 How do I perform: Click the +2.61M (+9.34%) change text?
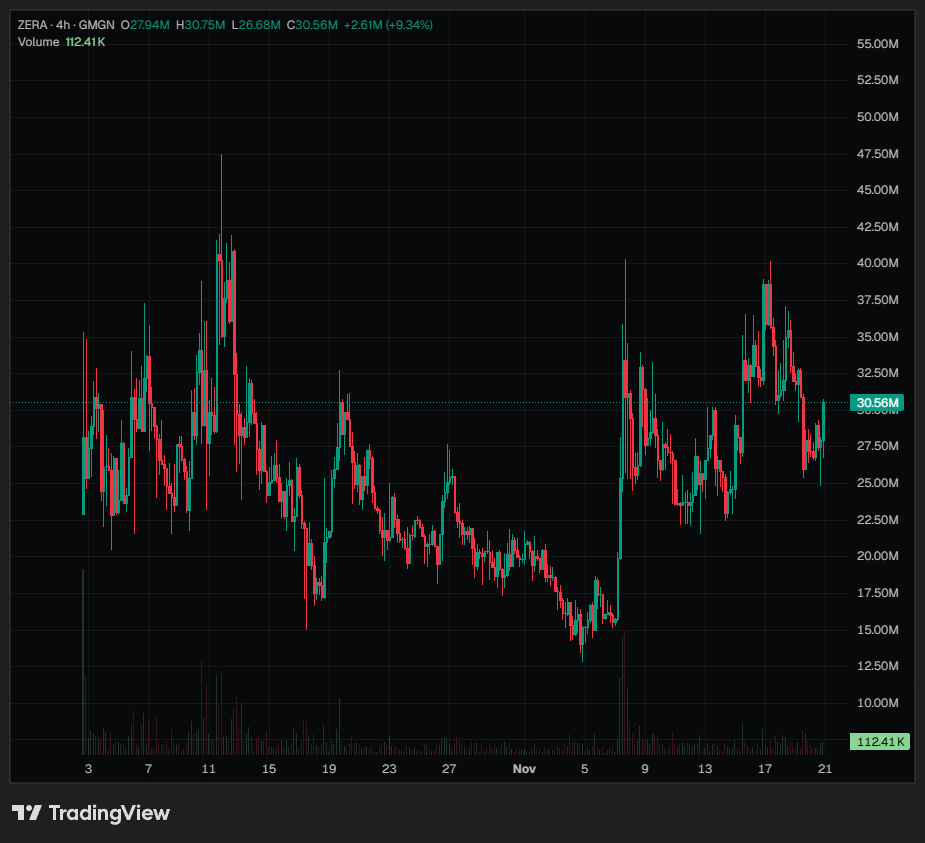[x=388, y=25]
